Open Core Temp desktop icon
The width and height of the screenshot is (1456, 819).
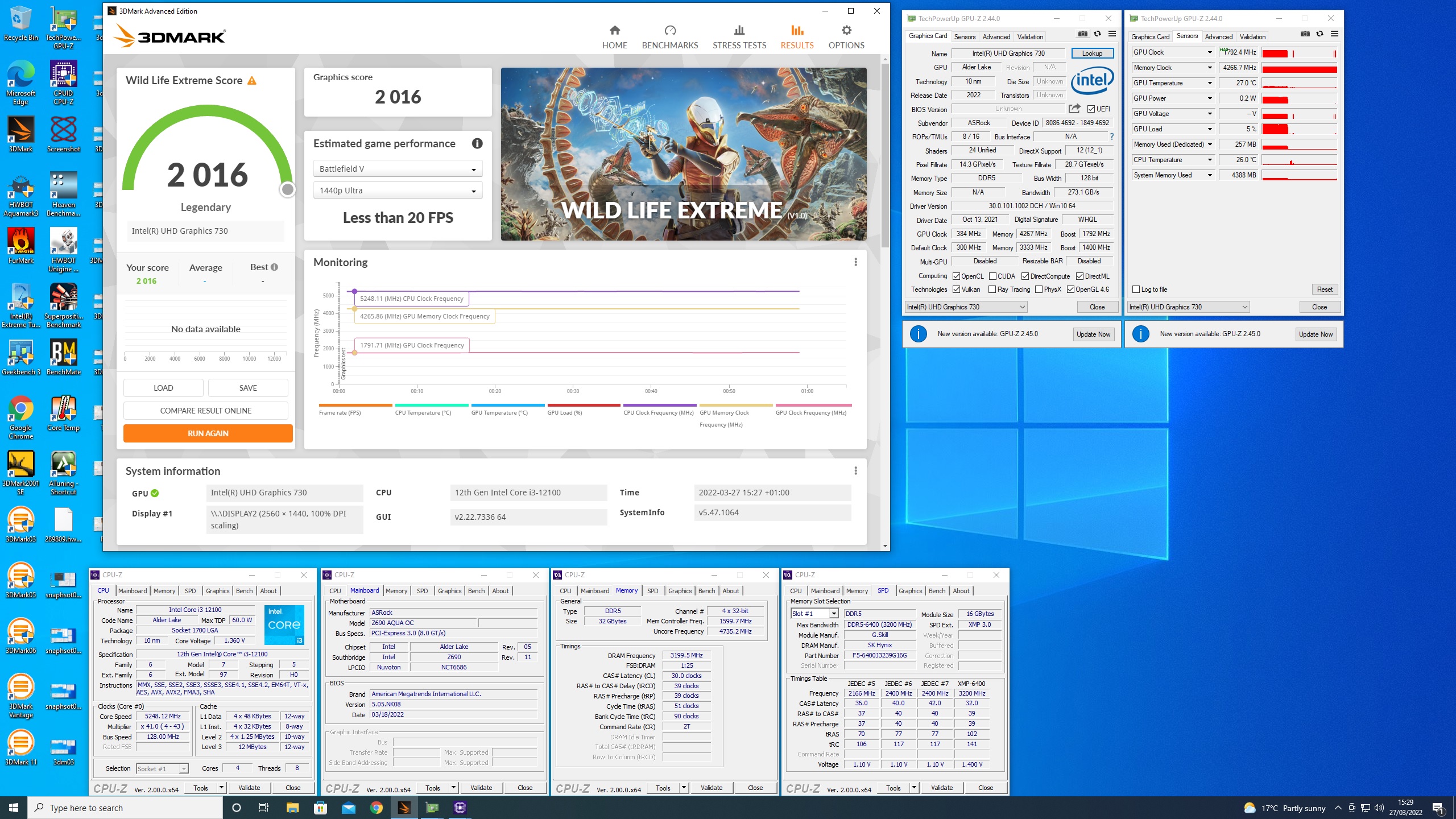point(63,413)
